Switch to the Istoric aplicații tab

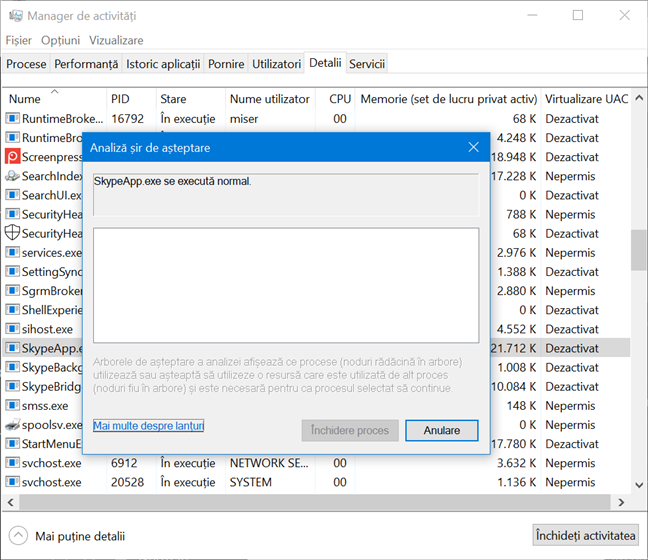coord(163,64)
